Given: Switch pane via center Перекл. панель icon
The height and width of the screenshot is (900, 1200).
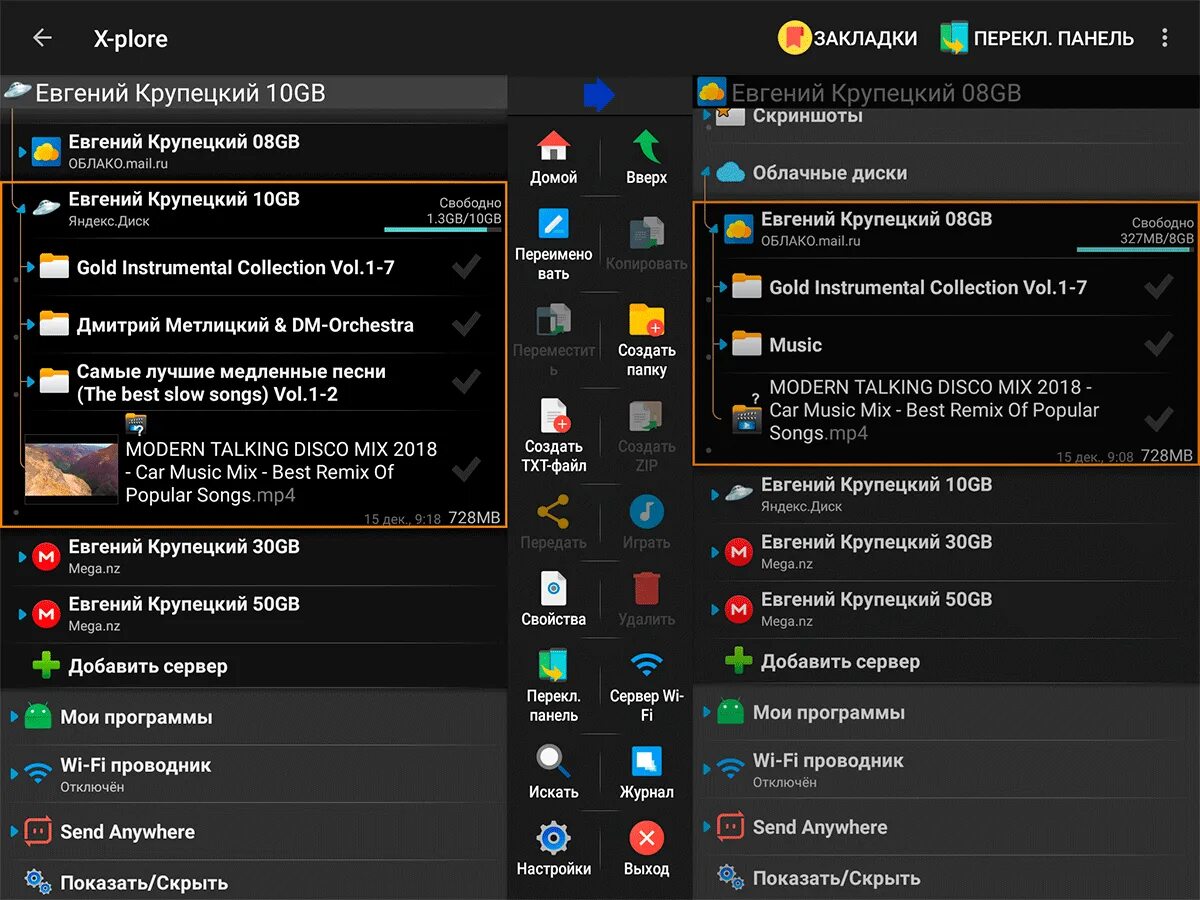Looking at the screenshot, I should [x=553, y=685].
